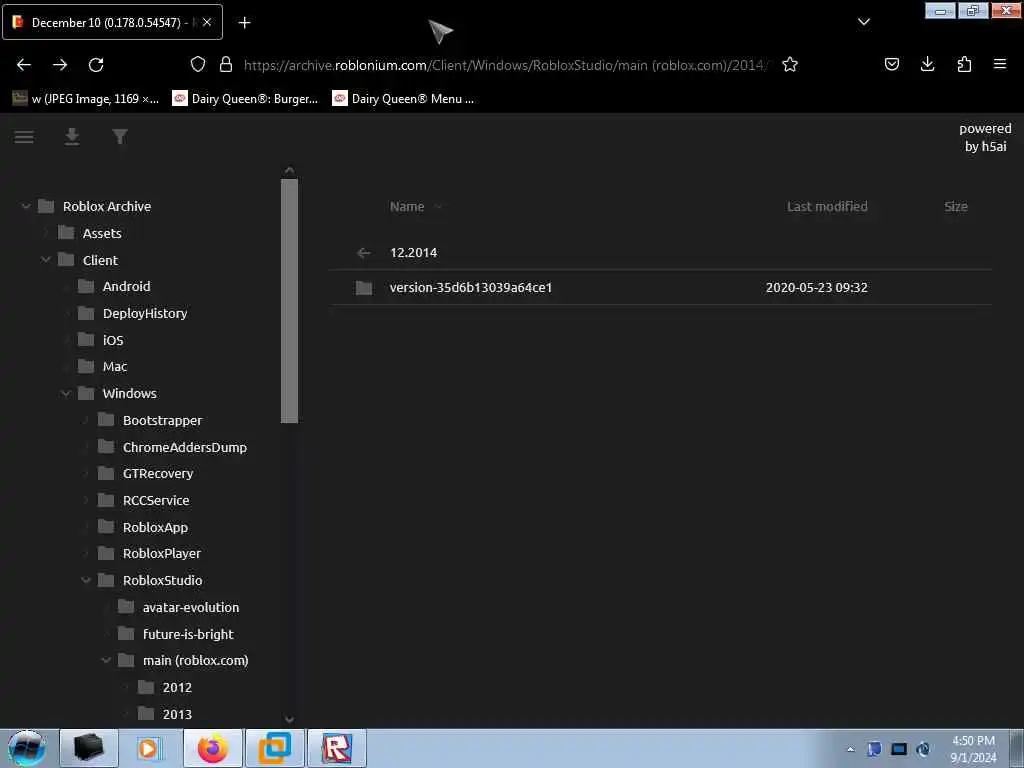1024x768 pixels.
Task: Toggle the h5ai sidebar menu icon
Action: click(x=24, y=137)
